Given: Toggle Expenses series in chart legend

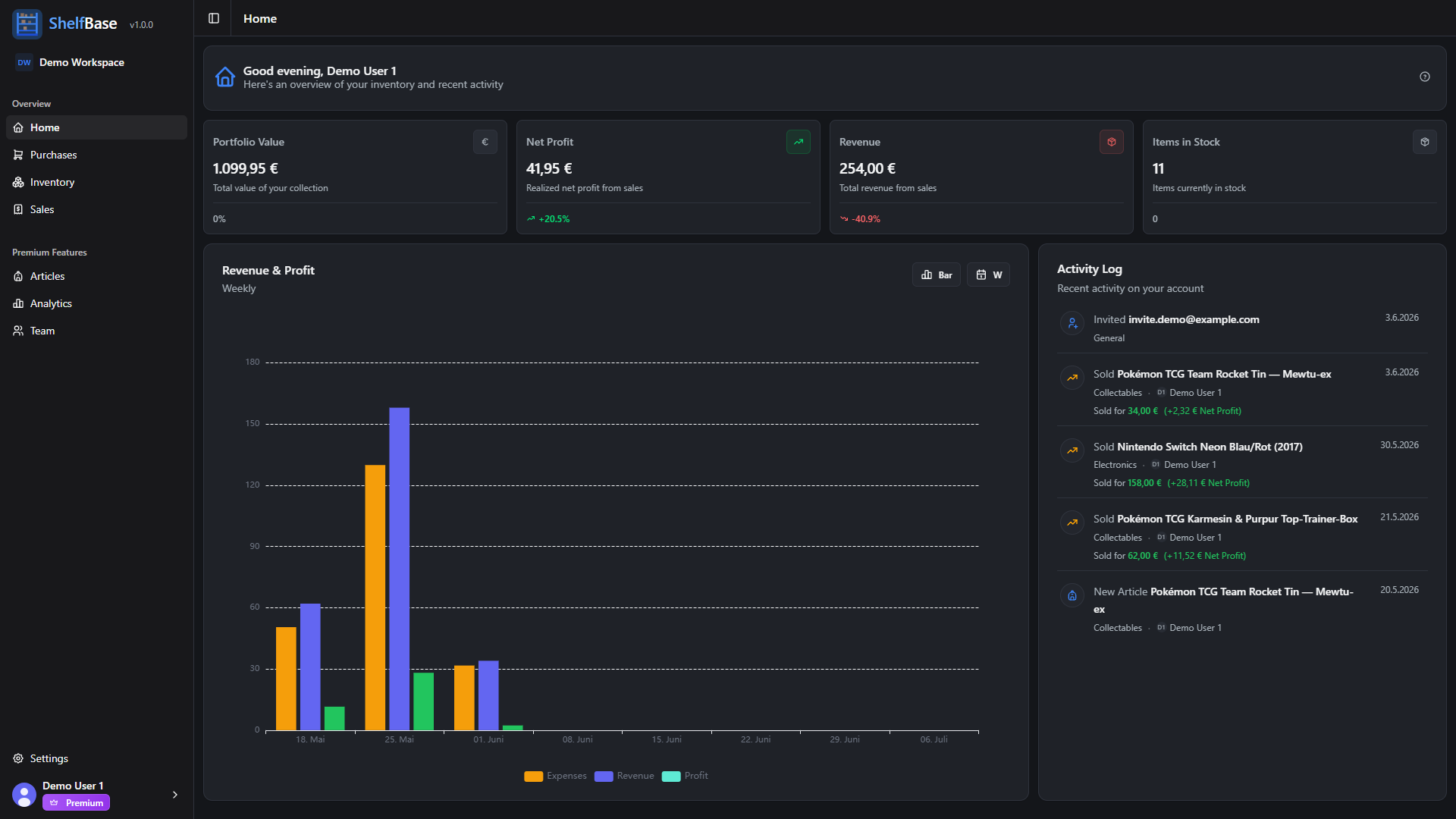Looking at the screenshot, I should 555,776.
